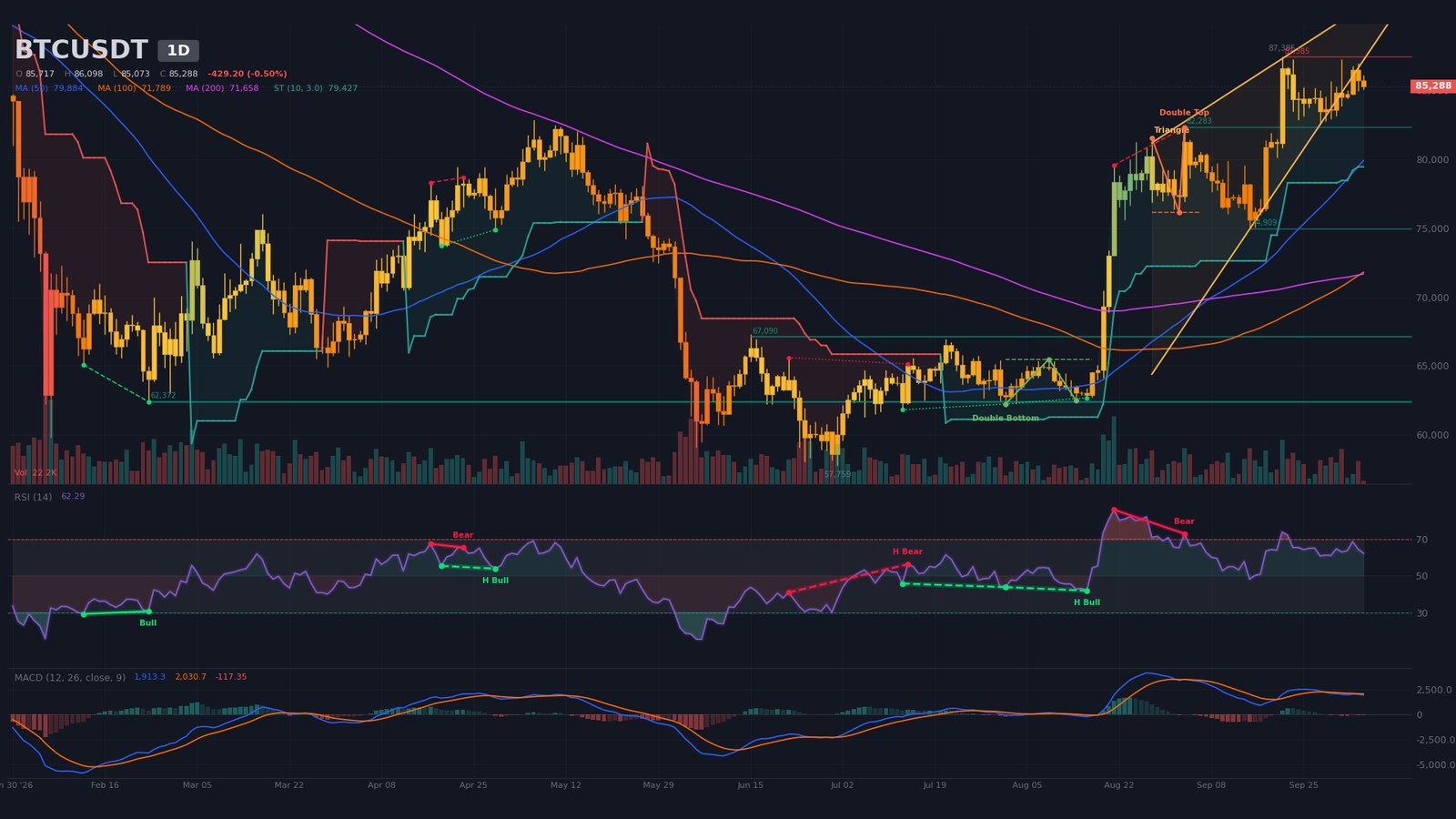Click the high value 86,098
This screenshot has width=1456, height=819.
click(88, 74)
